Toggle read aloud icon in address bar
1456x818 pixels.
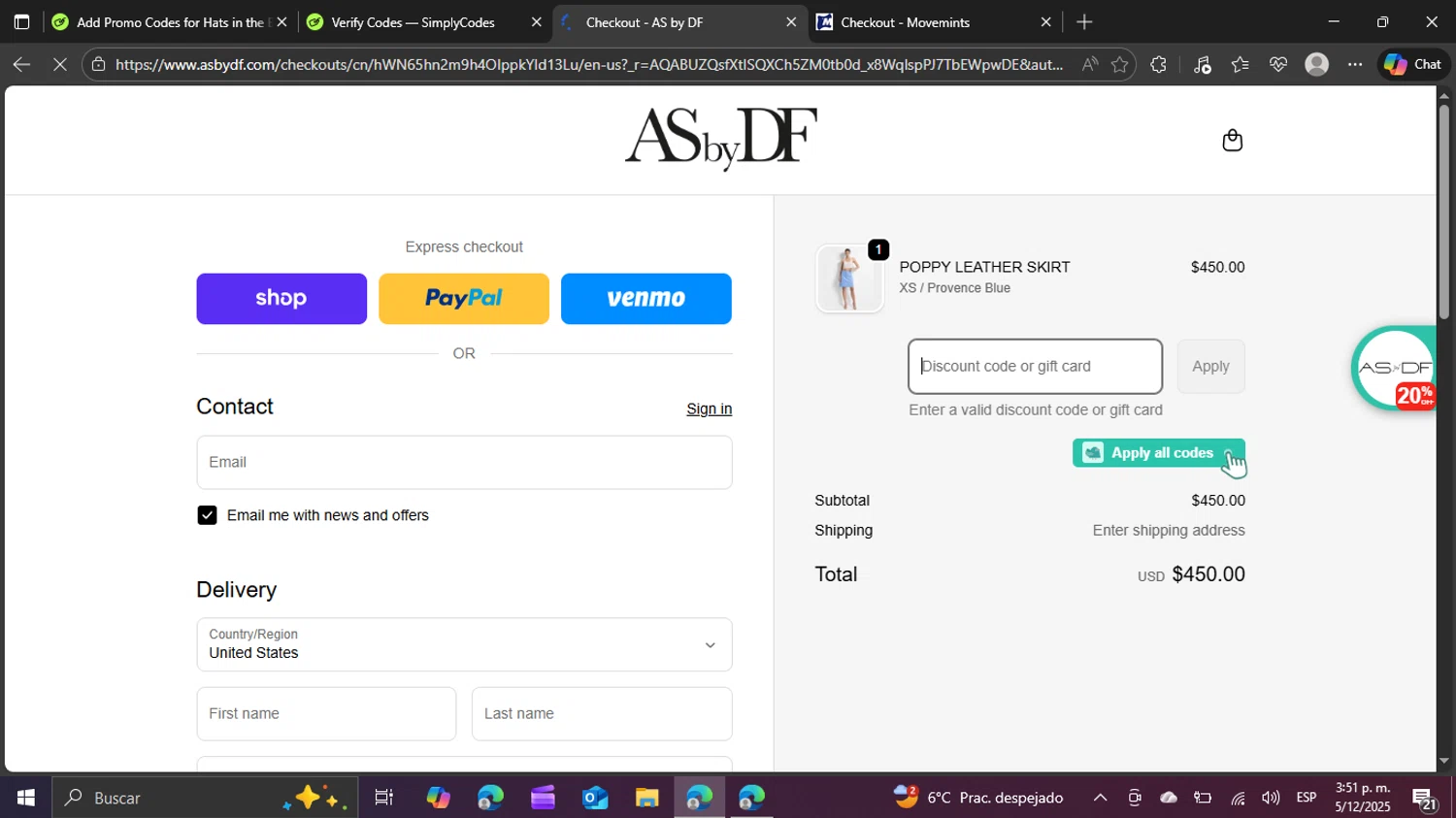pyautogui.click(x=1090, y=64)
